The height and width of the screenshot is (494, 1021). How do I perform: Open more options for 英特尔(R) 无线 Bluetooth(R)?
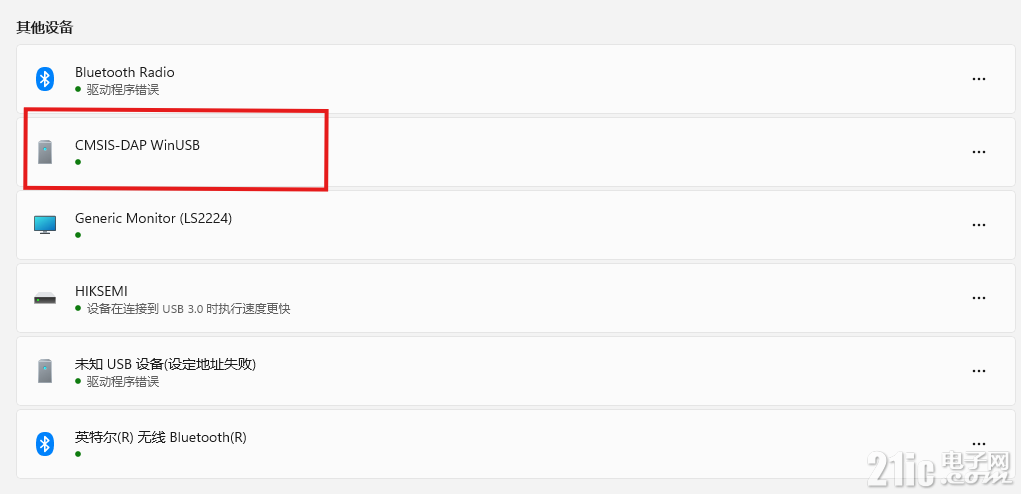pyautogui.click(x=978, y=443)
